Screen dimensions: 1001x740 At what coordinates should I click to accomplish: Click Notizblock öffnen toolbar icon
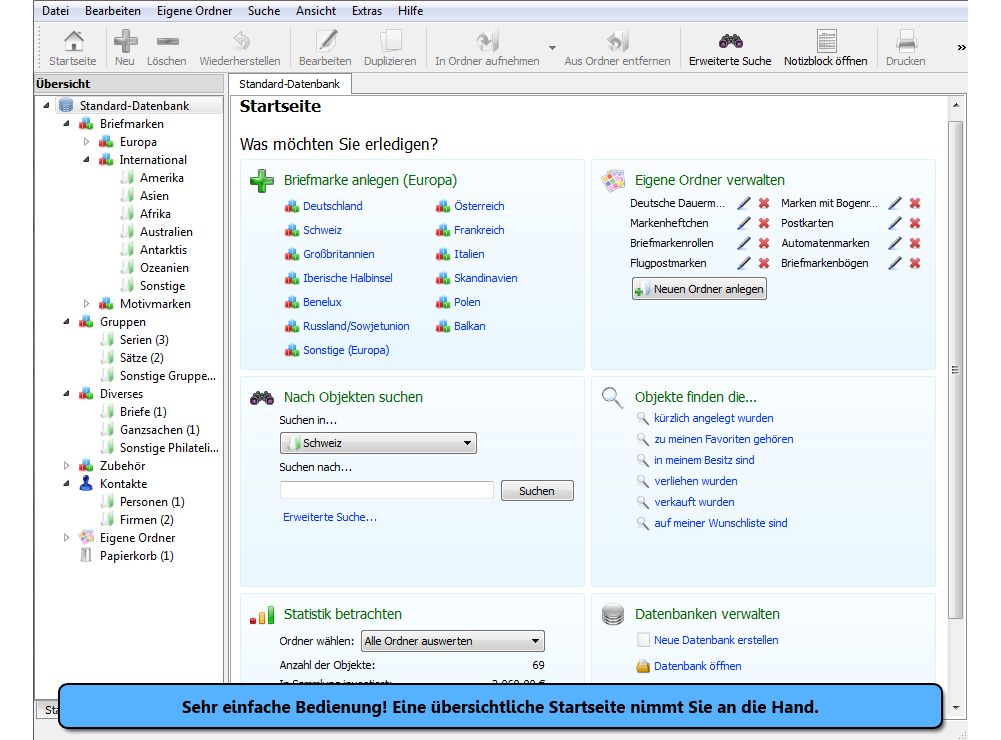pos(827,42)
